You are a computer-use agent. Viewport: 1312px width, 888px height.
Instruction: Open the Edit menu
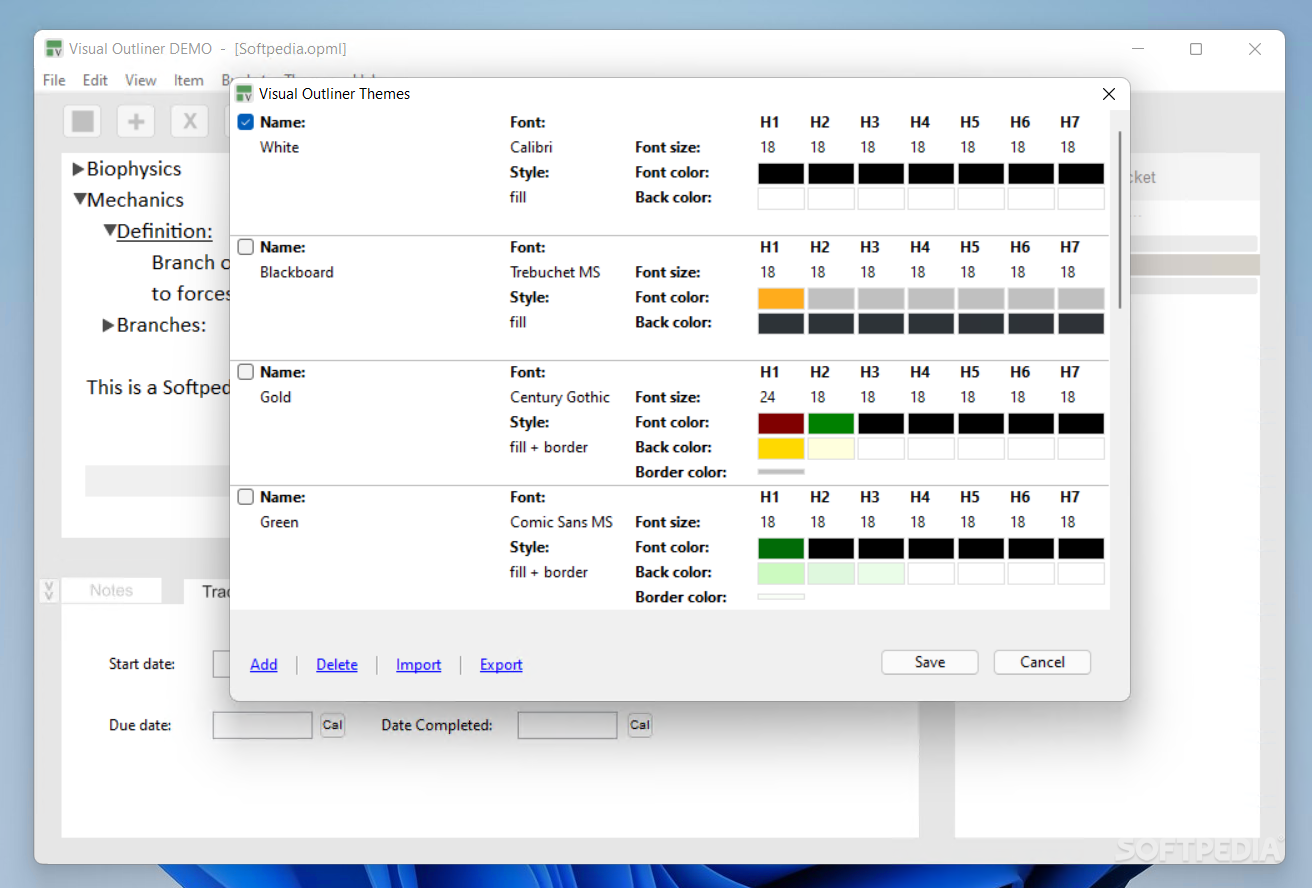95,80
